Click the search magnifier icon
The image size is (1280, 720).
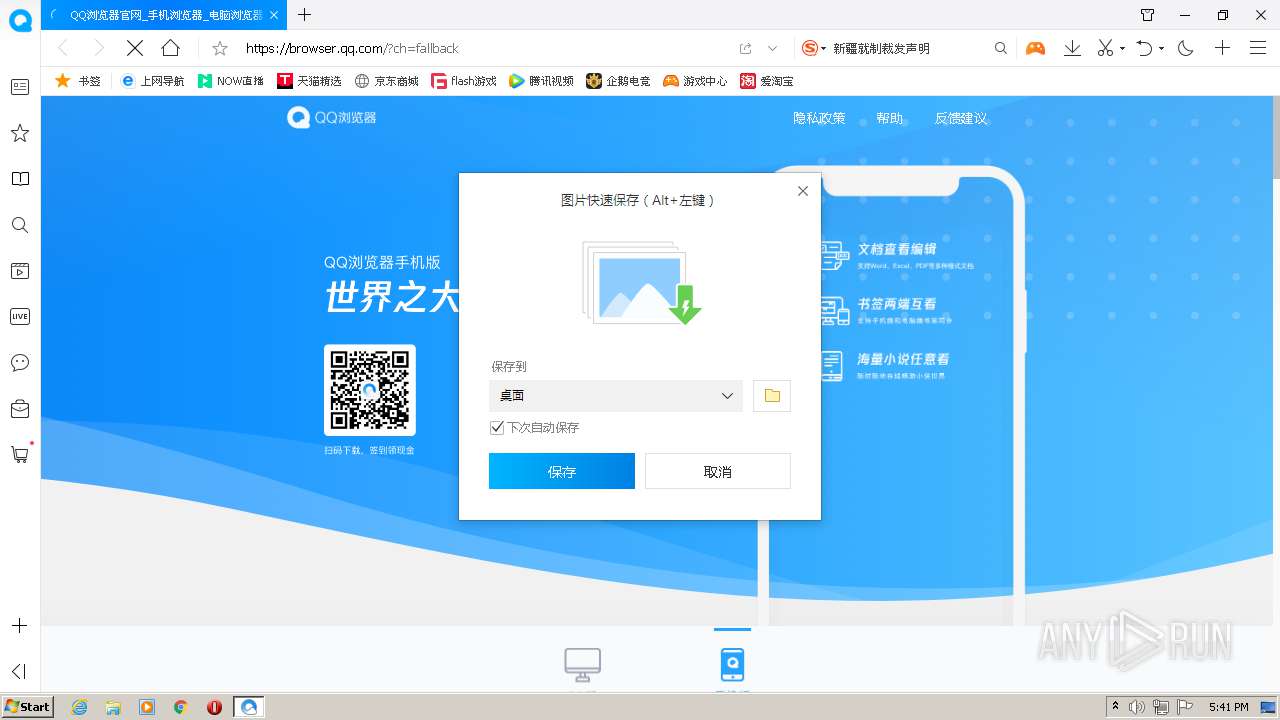pos(1001,48)
